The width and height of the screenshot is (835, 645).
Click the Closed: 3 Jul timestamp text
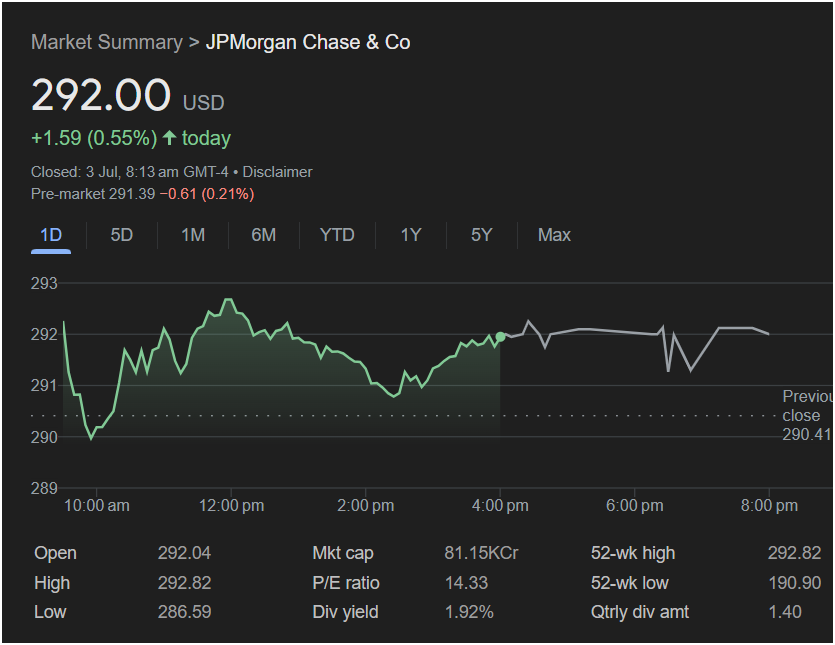click(x=130, y=172)
